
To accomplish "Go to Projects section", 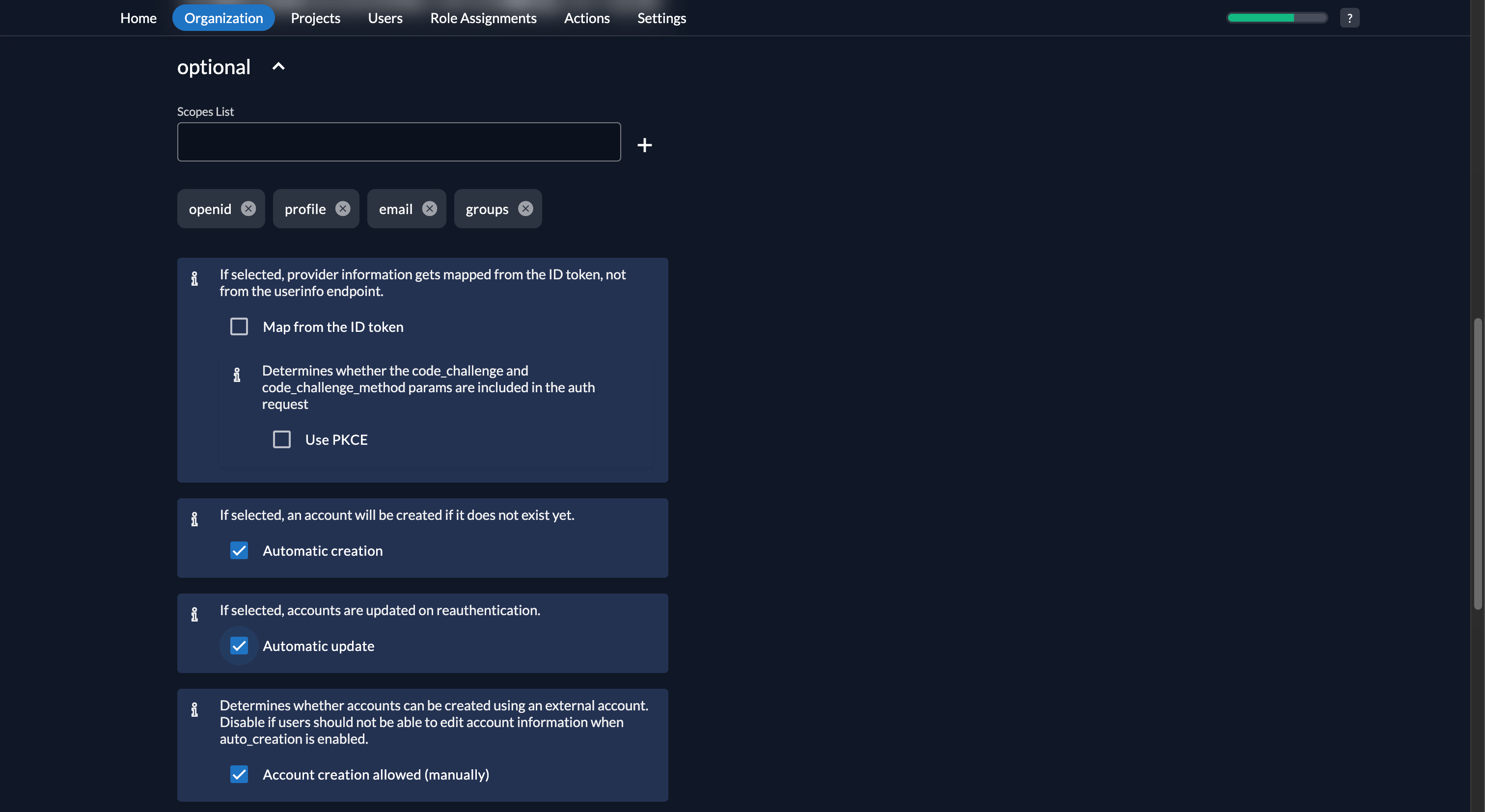I will (x=315, y=18).
